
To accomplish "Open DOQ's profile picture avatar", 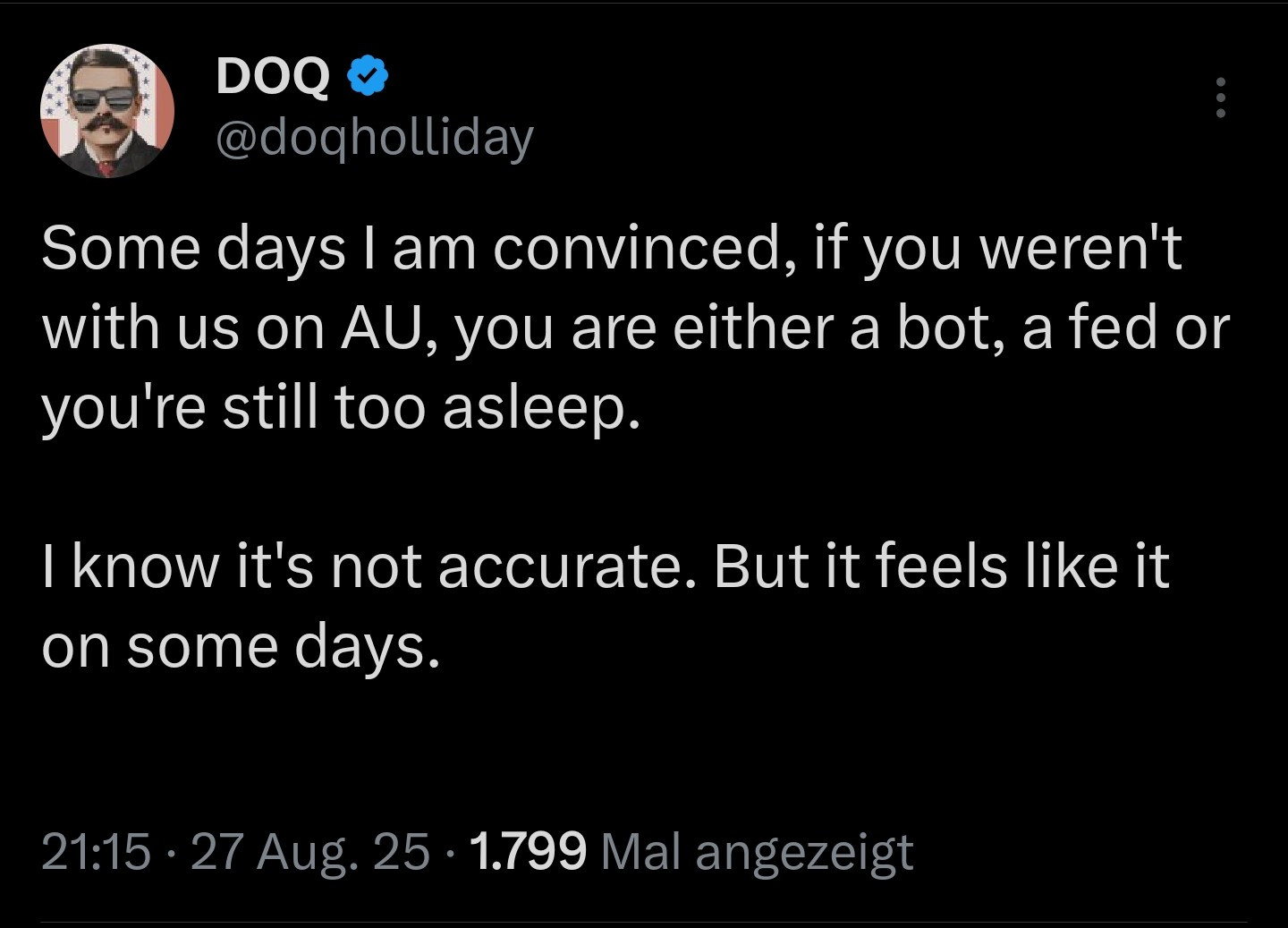I will [107, 111].
